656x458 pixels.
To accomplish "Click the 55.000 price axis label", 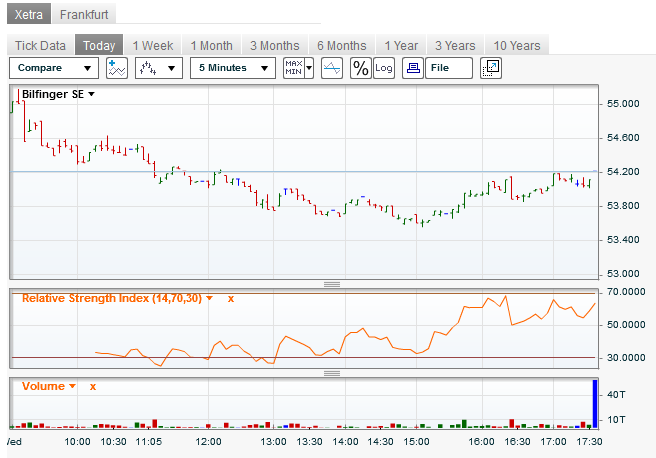I will 623,104.
